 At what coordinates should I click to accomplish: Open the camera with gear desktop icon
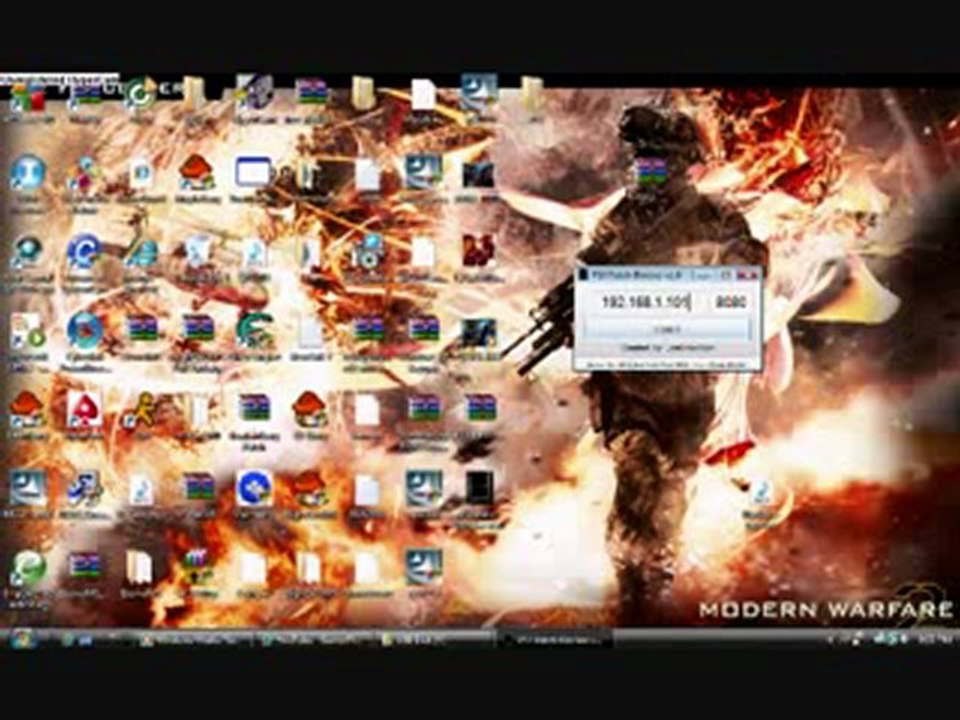[367, 252]
